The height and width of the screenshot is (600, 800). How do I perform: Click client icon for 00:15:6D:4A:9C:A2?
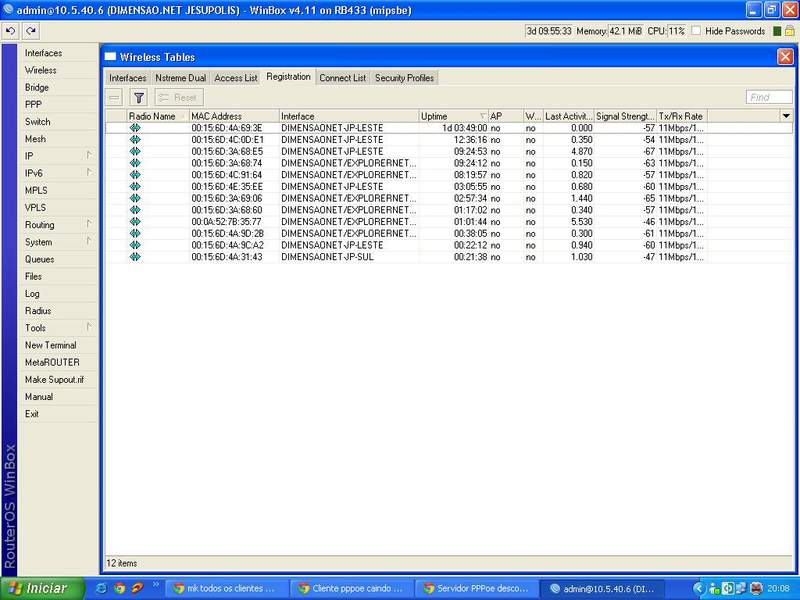[135, 245]
